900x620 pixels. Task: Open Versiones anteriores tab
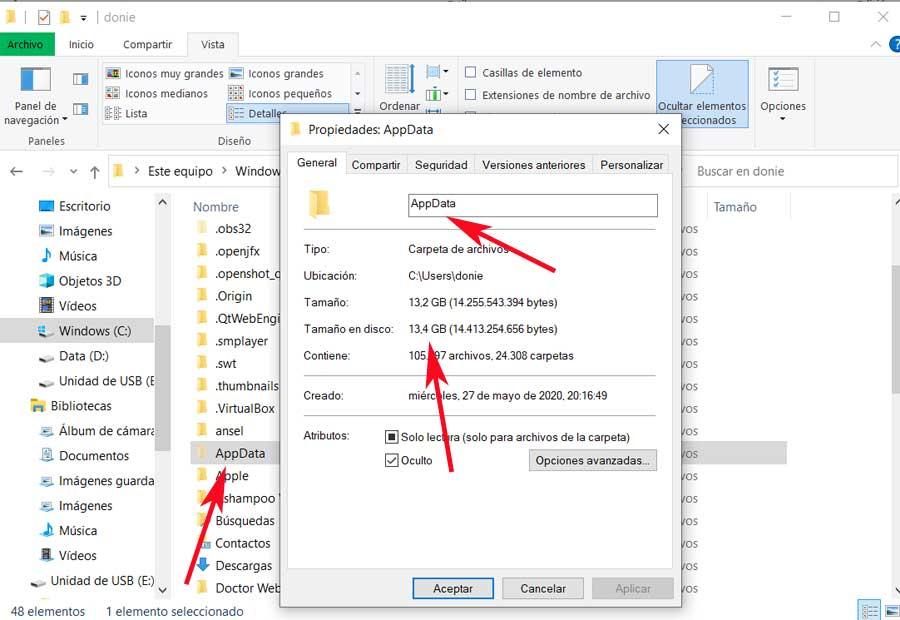pos(534,165)
